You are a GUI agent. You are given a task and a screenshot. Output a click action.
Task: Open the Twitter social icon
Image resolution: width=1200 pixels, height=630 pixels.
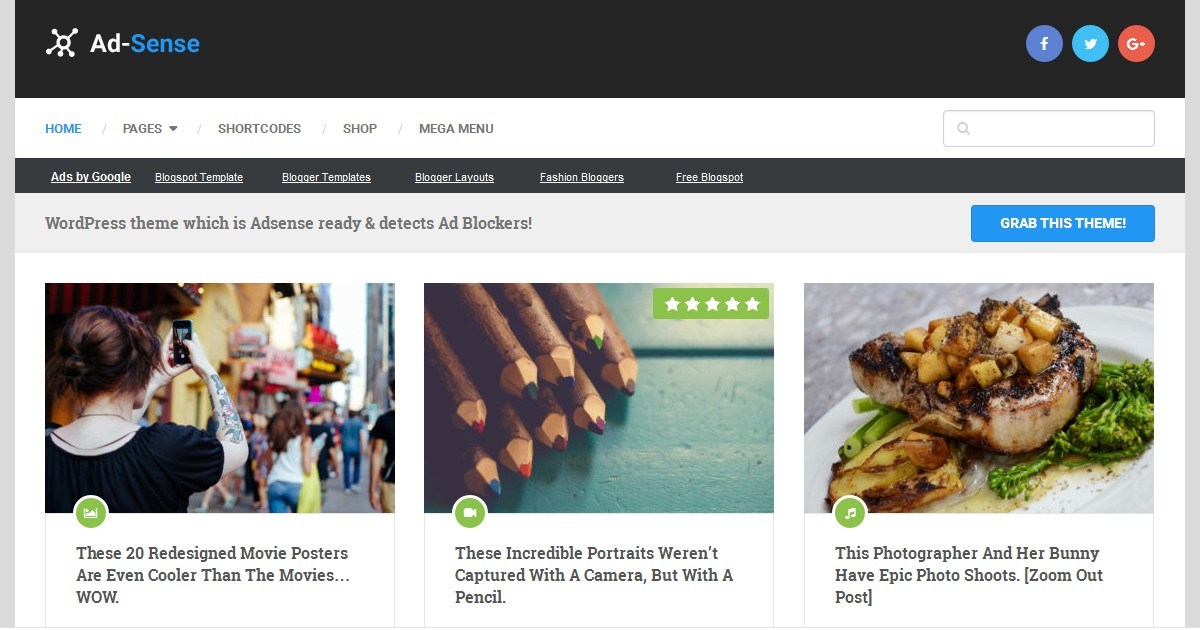tap(1090, 44)
